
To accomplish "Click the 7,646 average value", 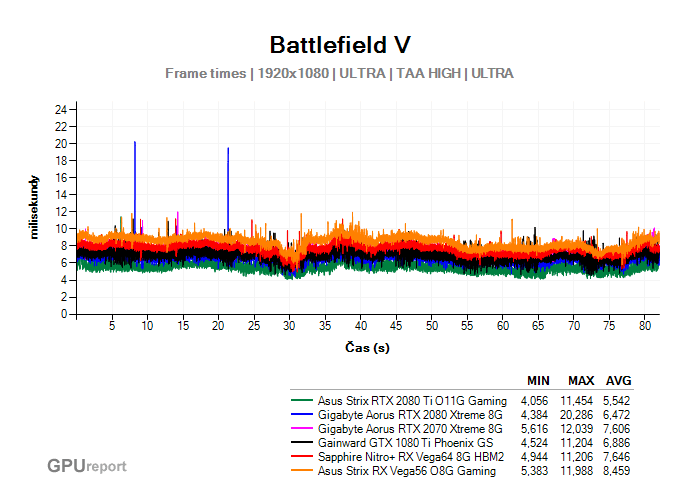I will point(616,457).
